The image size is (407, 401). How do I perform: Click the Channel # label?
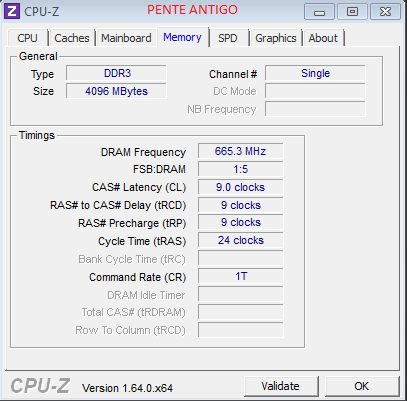point(233,74)
